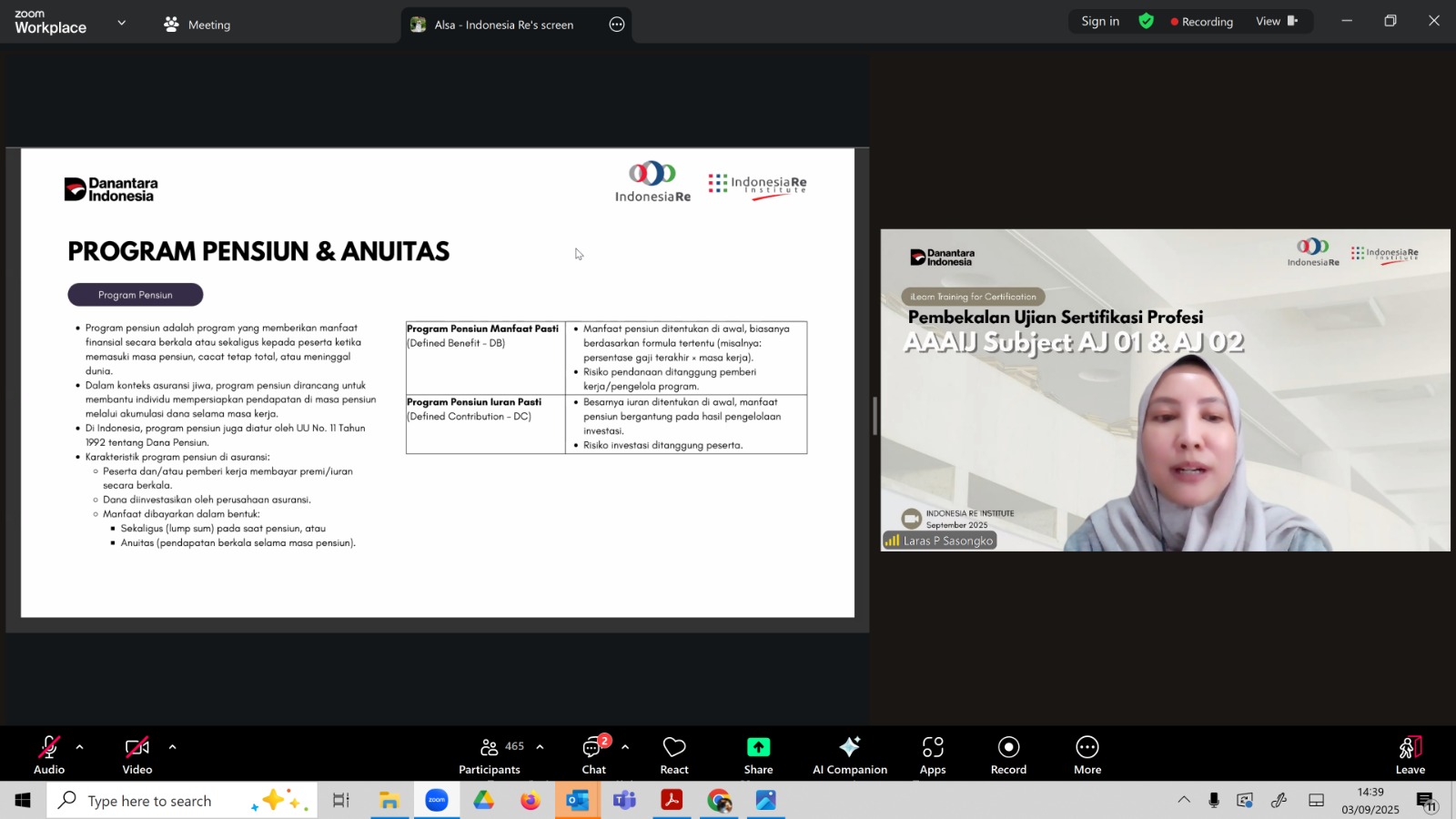This screenshot has width=1456, height=819.
Task: Click the green encryption shield icon
Action: coord(1147,21)
